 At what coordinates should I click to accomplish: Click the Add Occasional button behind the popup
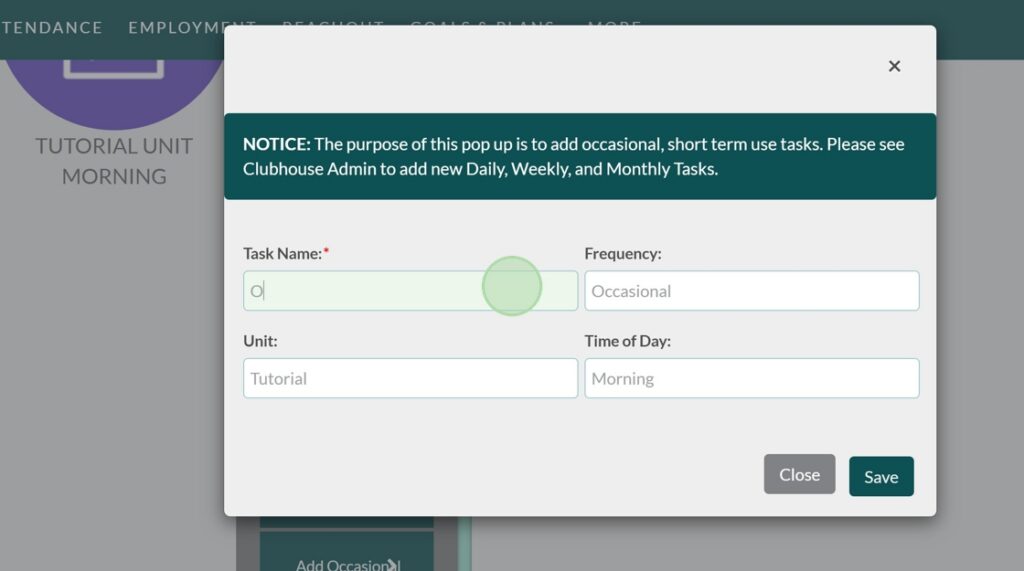click(x=347, y=560)
